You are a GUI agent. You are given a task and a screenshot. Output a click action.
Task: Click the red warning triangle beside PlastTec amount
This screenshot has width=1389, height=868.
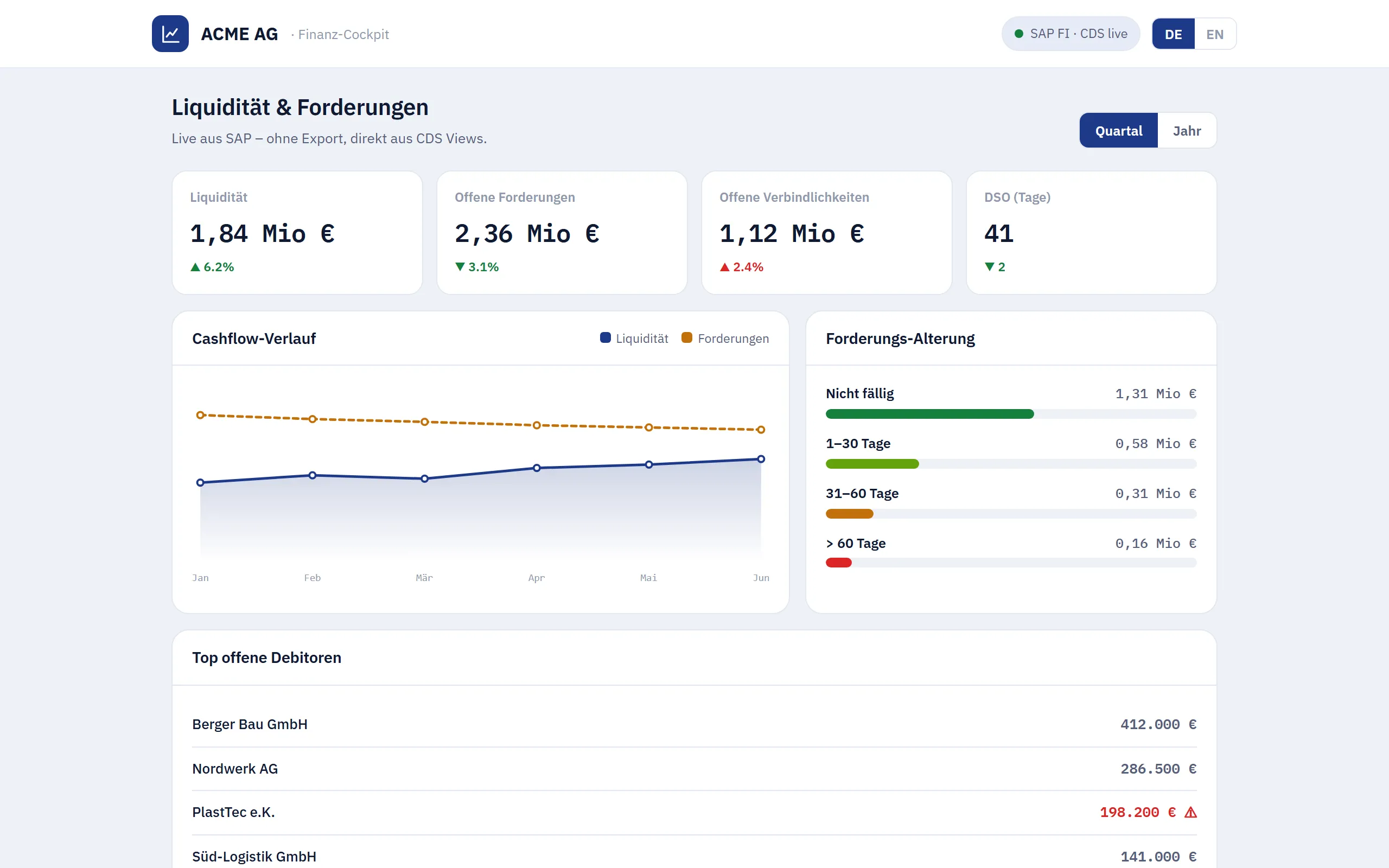pyautogui.click(x=1190, y=812)
